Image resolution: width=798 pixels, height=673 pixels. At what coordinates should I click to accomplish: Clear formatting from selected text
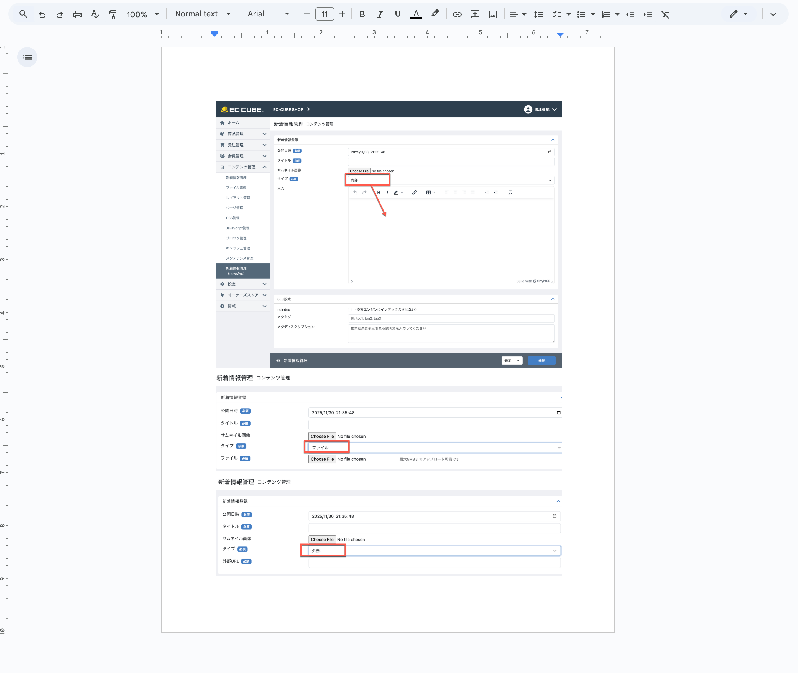665,14
